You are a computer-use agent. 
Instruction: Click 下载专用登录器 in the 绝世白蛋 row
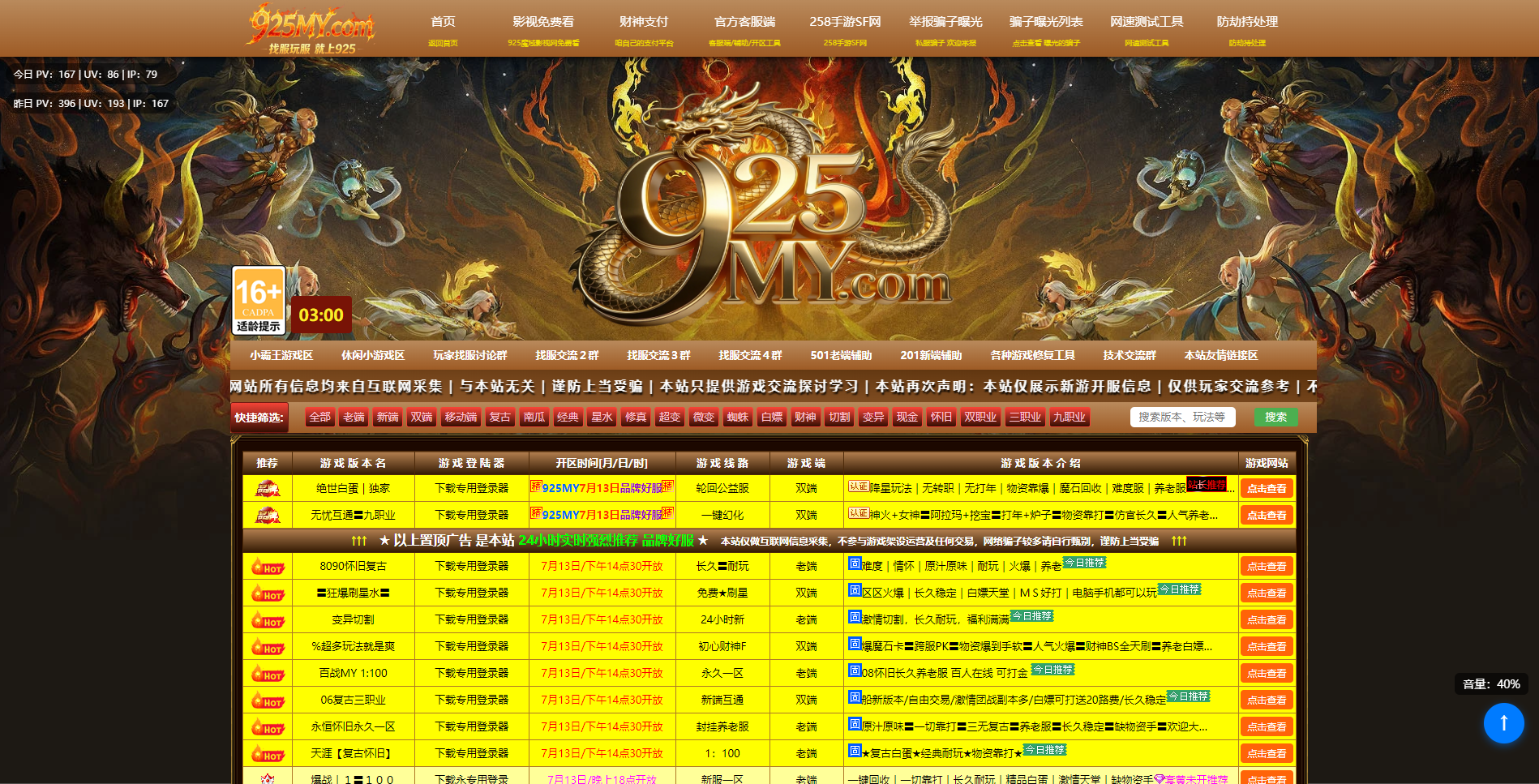[x=472, y=488]
